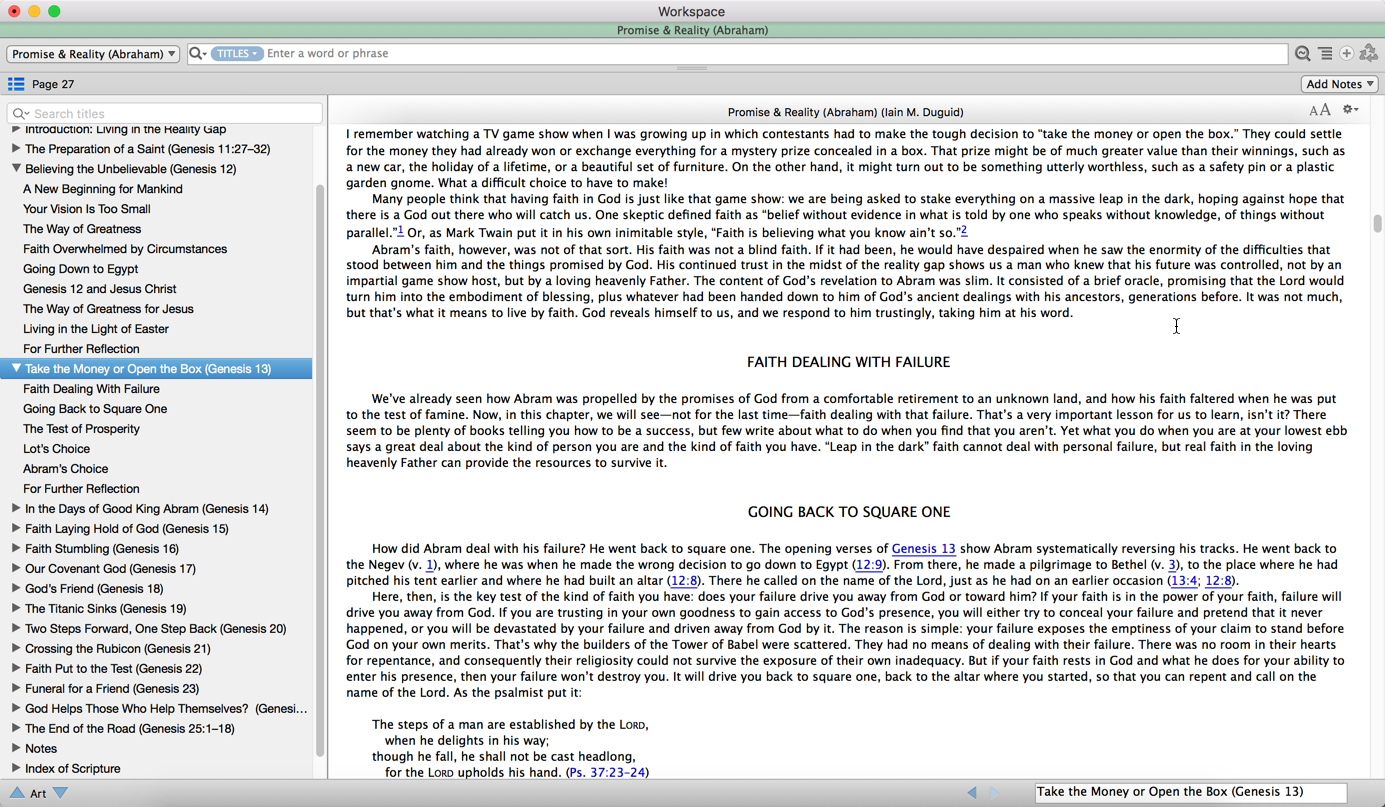This screenshot has height=807, width=1385.
Task: Select The Way of Greatness
Action: [82, 229]
